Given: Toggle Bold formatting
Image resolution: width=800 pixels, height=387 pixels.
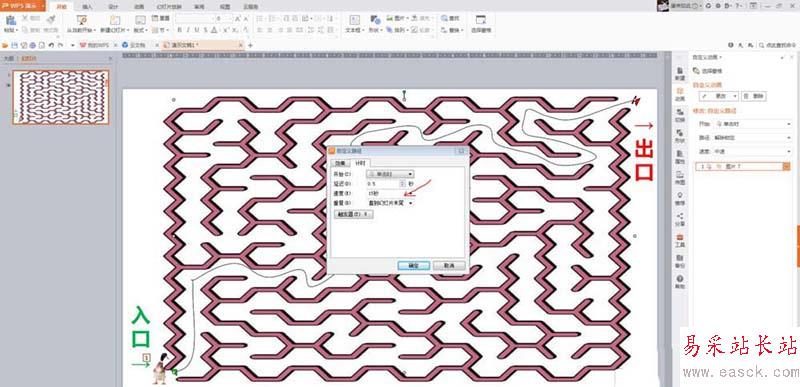Looking at the screenshot, I should [x=180, y=30].
